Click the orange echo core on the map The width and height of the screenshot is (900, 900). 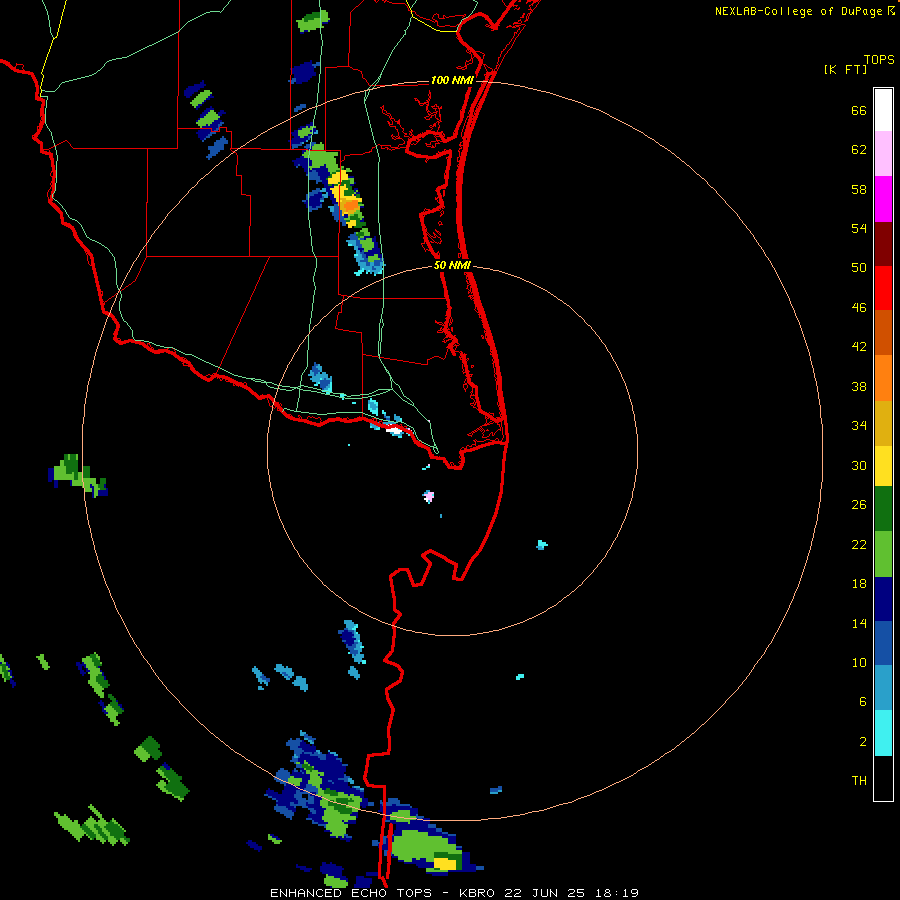350,204
